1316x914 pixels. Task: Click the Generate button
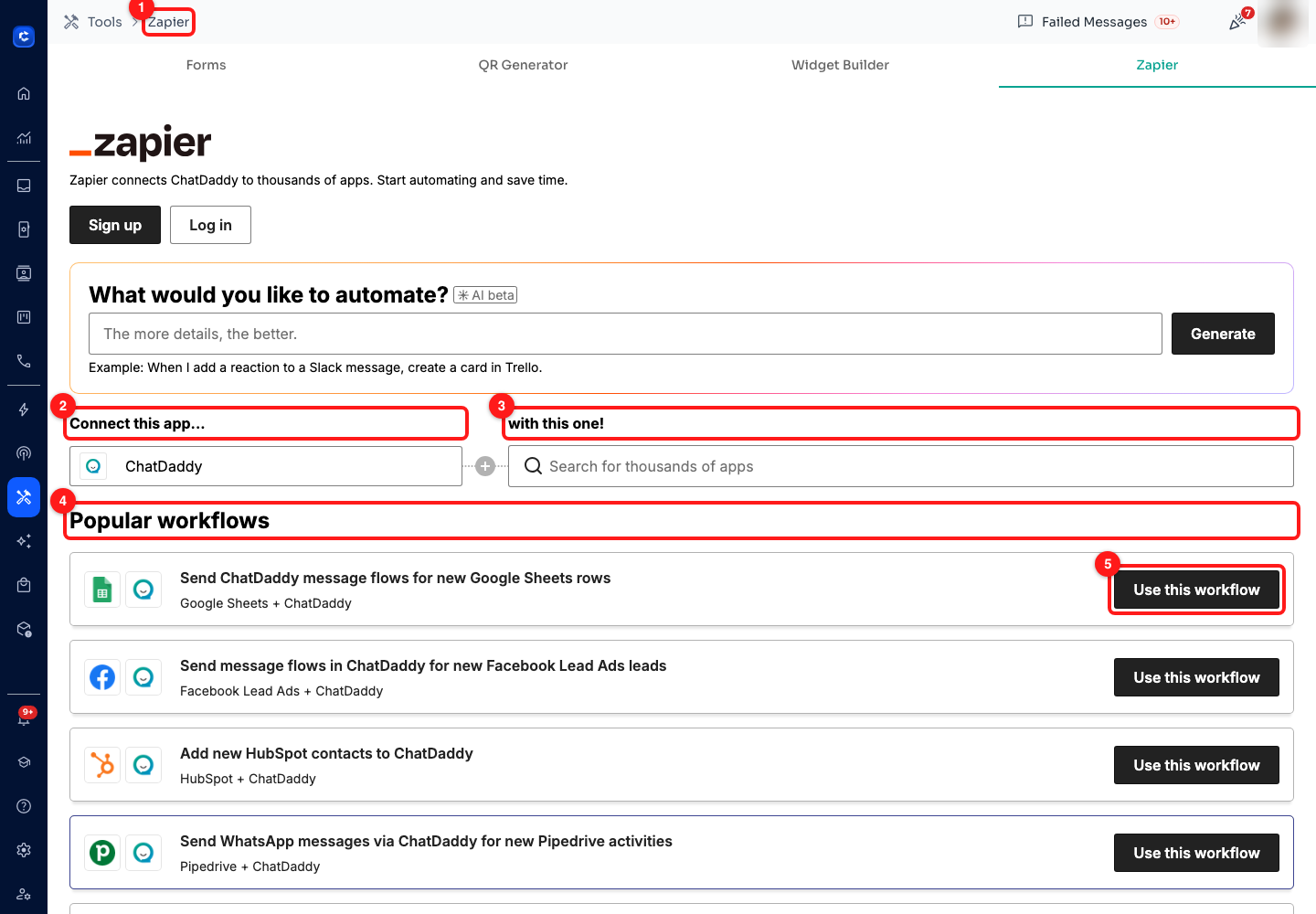pyautogui.click(x=1223, y=334)
